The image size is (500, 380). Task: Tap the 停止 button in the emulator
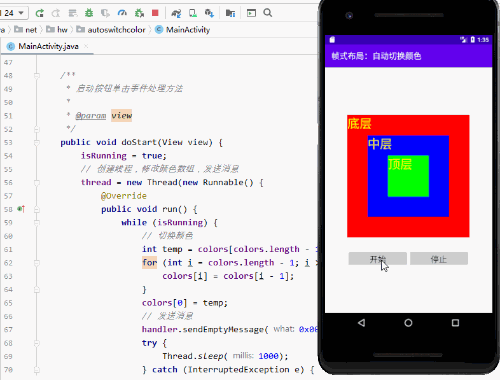point(439,259)
